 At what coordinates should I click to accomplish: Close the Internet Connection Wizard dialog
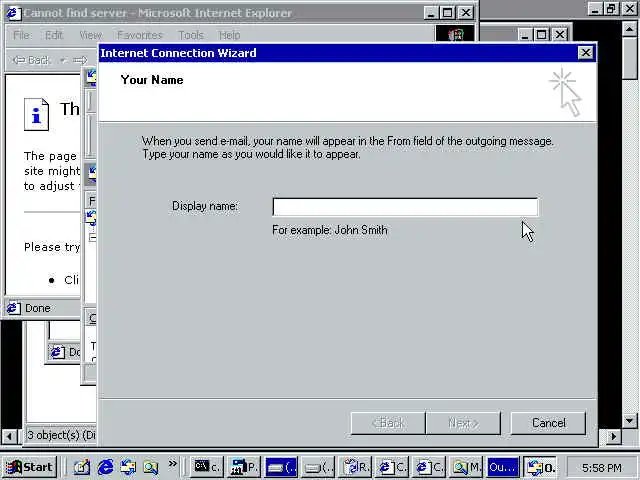coord(585,53)
